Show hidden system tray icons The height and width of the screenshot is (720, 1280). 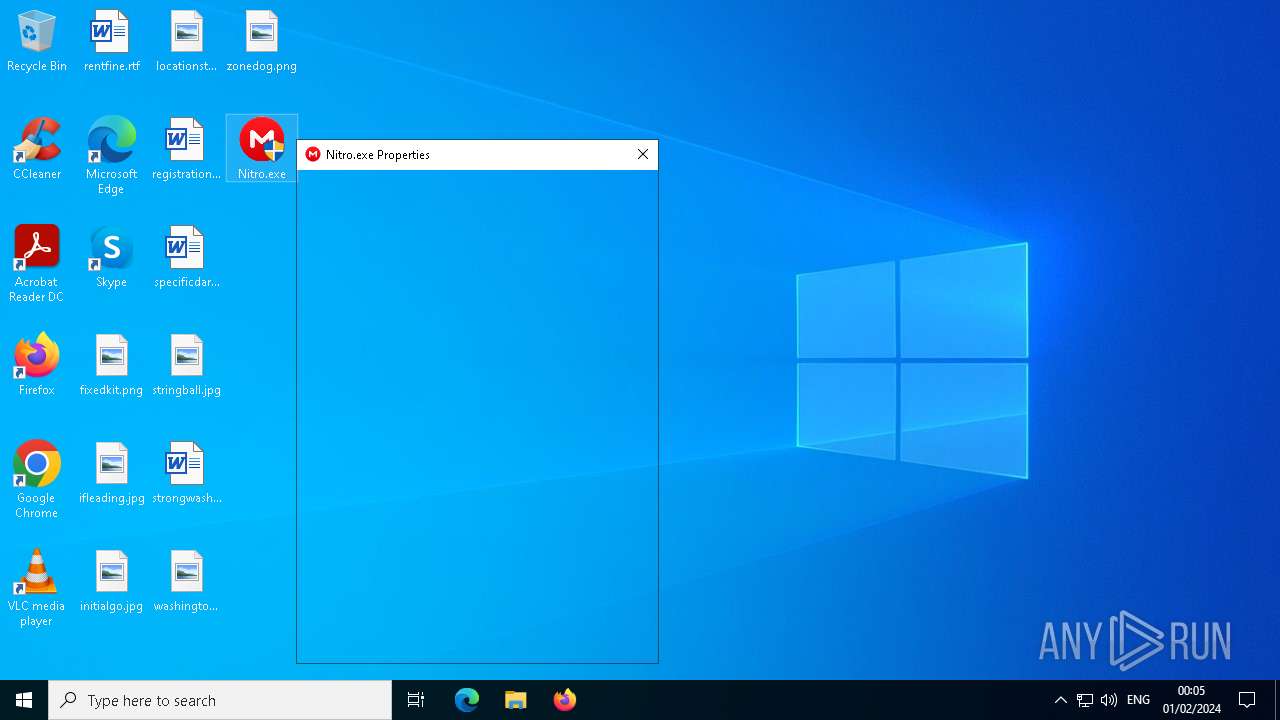tap(1061, 700)
